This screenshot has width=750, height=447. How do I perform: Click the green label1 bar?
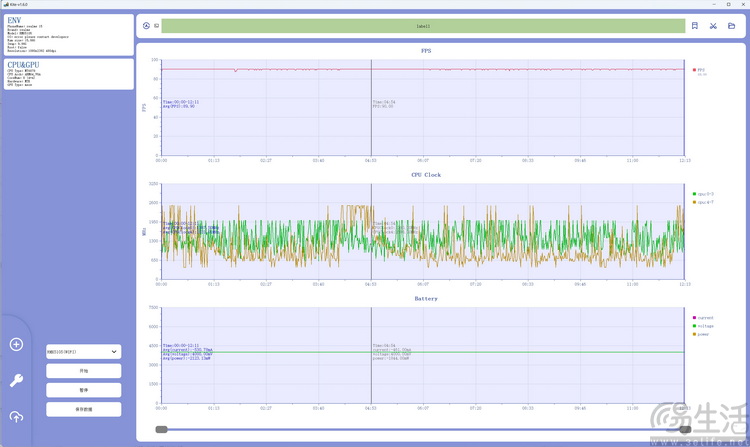point(422,26)
